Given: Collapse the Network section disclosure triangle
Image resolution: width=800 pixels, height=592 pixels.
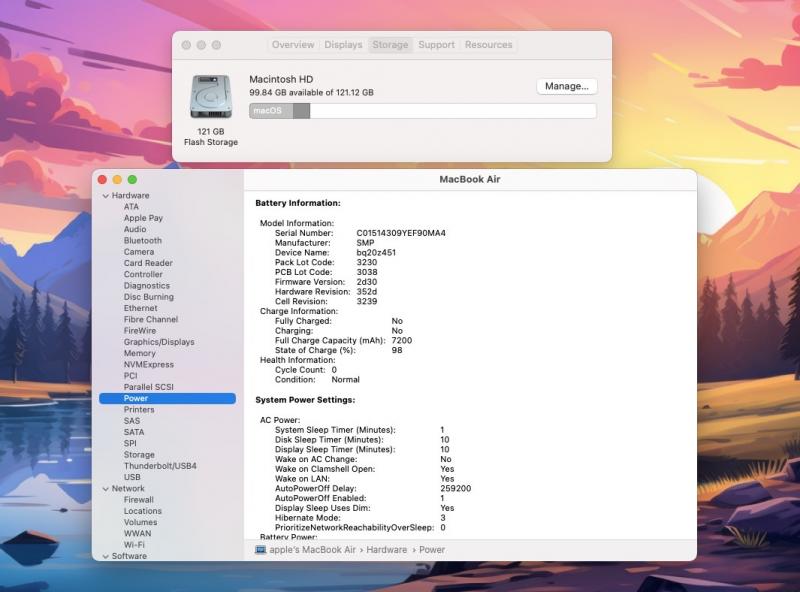Looking at the screenshot, I should click(x=105, y=489).
